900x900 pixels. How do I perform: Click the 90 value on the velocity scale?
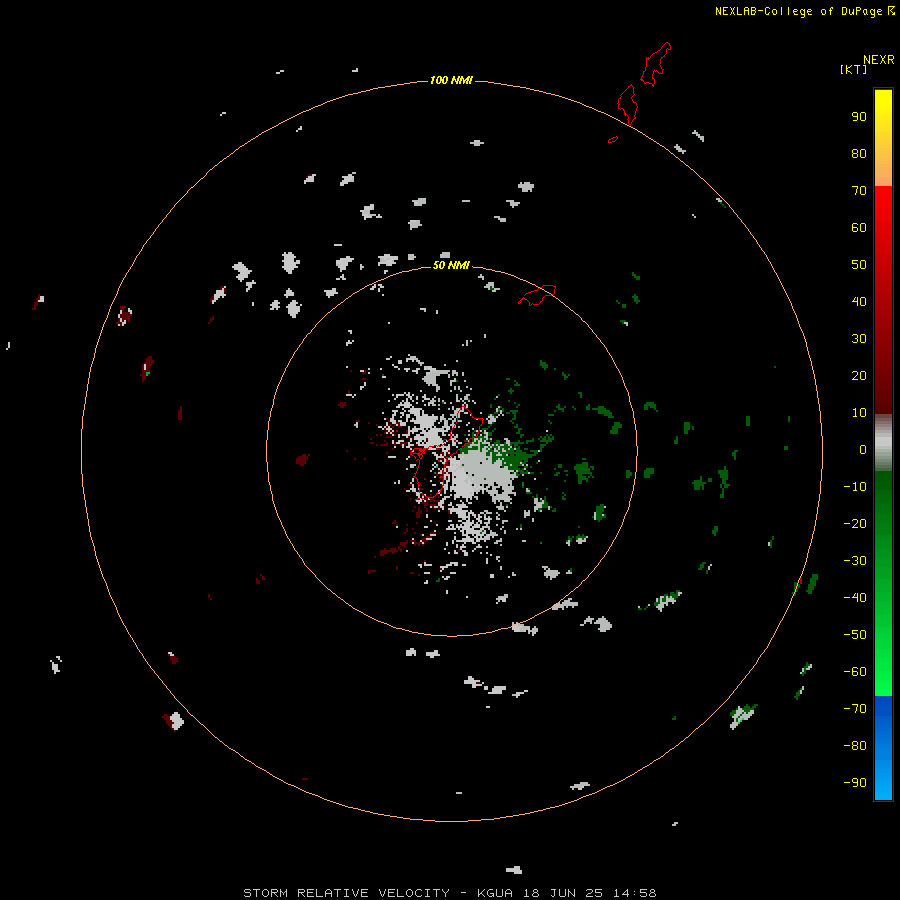pos(859,117)
